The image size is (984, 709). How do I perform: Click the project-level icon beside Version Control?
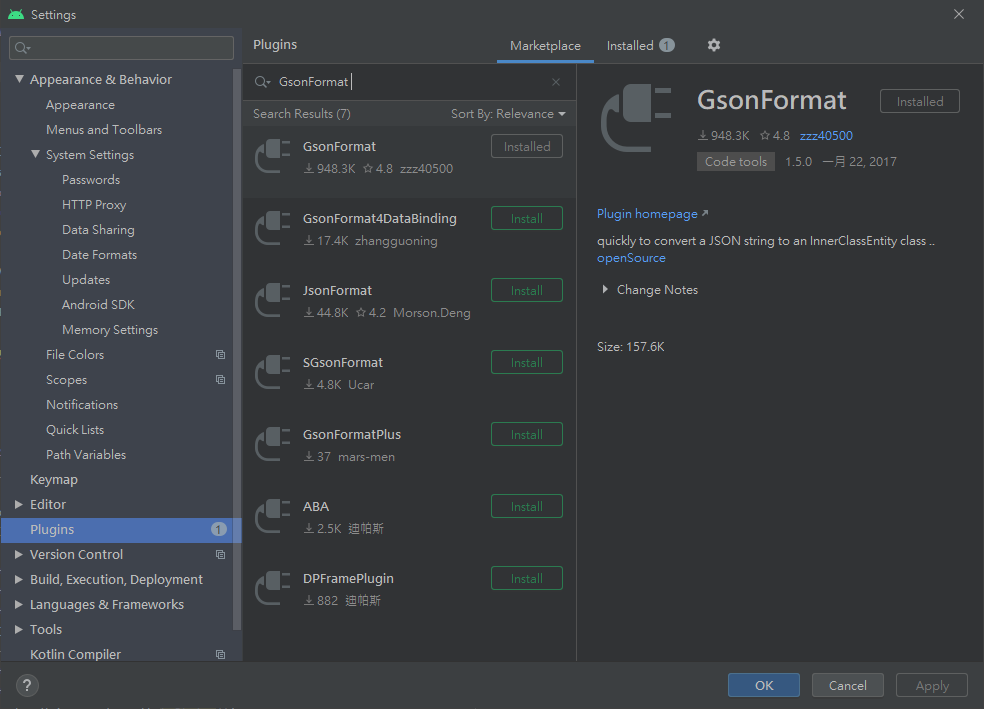tap(220, 555)
